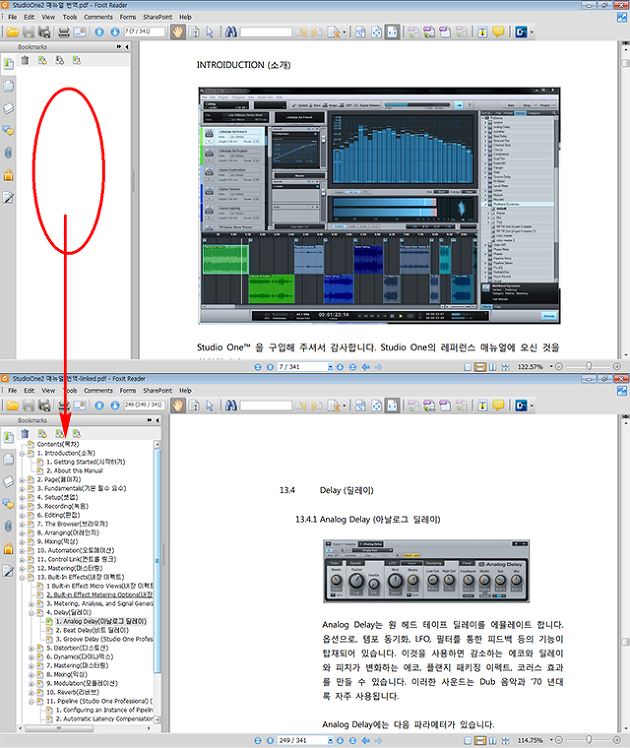
Task: Click the Open folder icon in the top window
Action: point(12,32)
